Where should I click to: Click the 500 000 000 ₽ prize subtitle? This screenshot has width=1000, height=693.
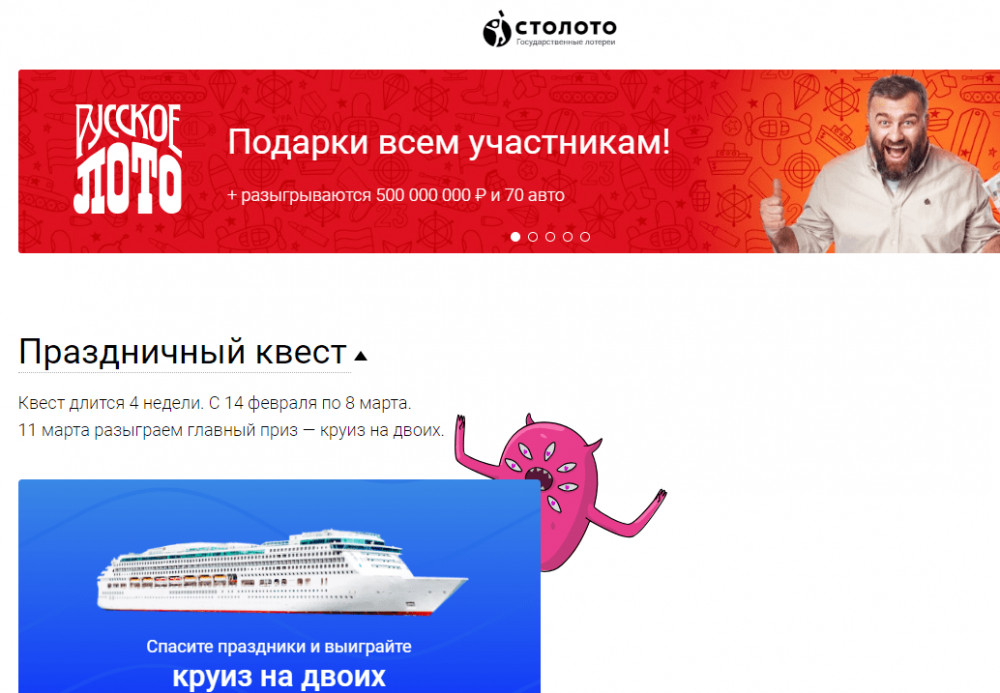click(396, 195)
